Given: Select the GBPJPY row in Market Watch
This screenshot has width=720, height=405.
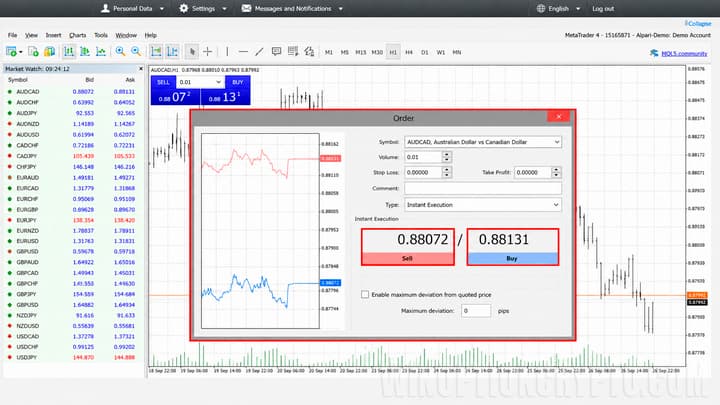Looking at the screenshot, I should click(73, 294).
